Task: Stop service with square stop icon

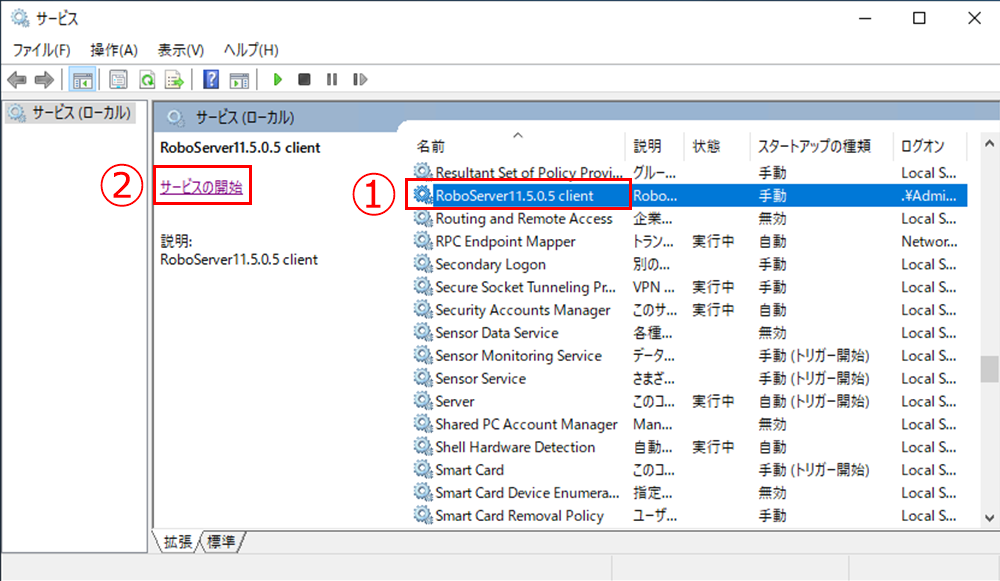Action: click(304, 80)
